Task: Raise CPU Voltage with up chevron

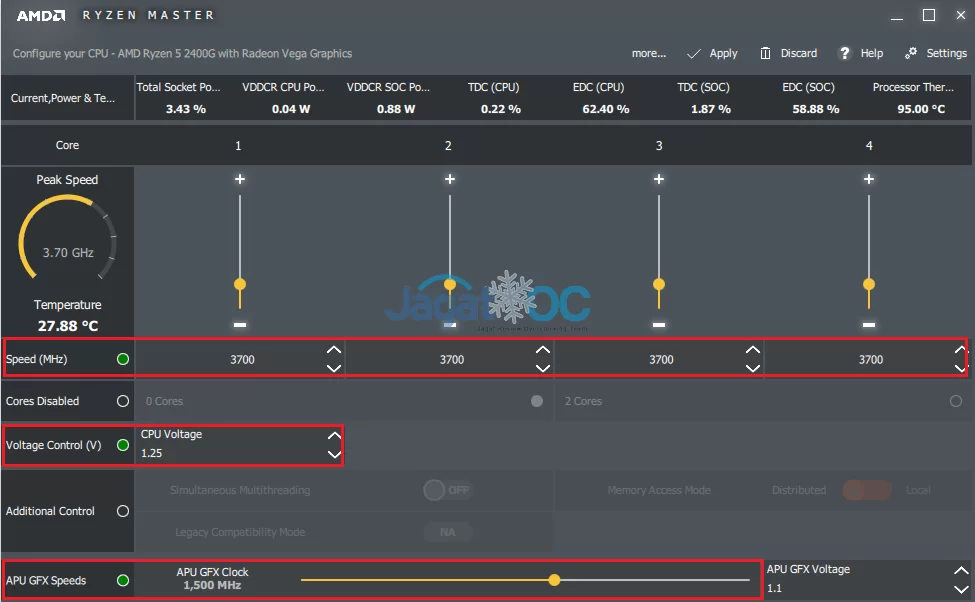Action: click(335, 435)
